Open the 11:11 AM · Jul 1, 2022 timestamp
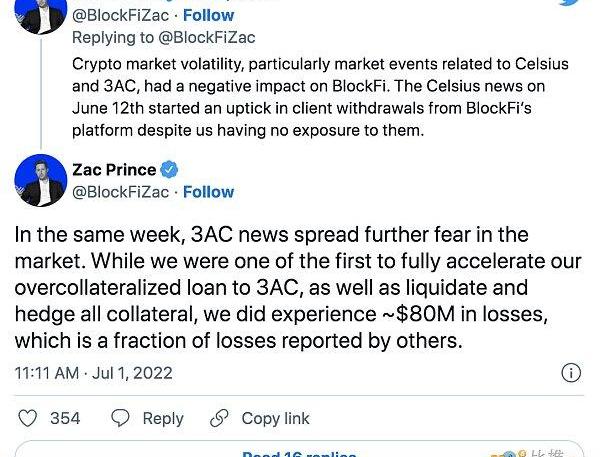 tap(94, 373)
